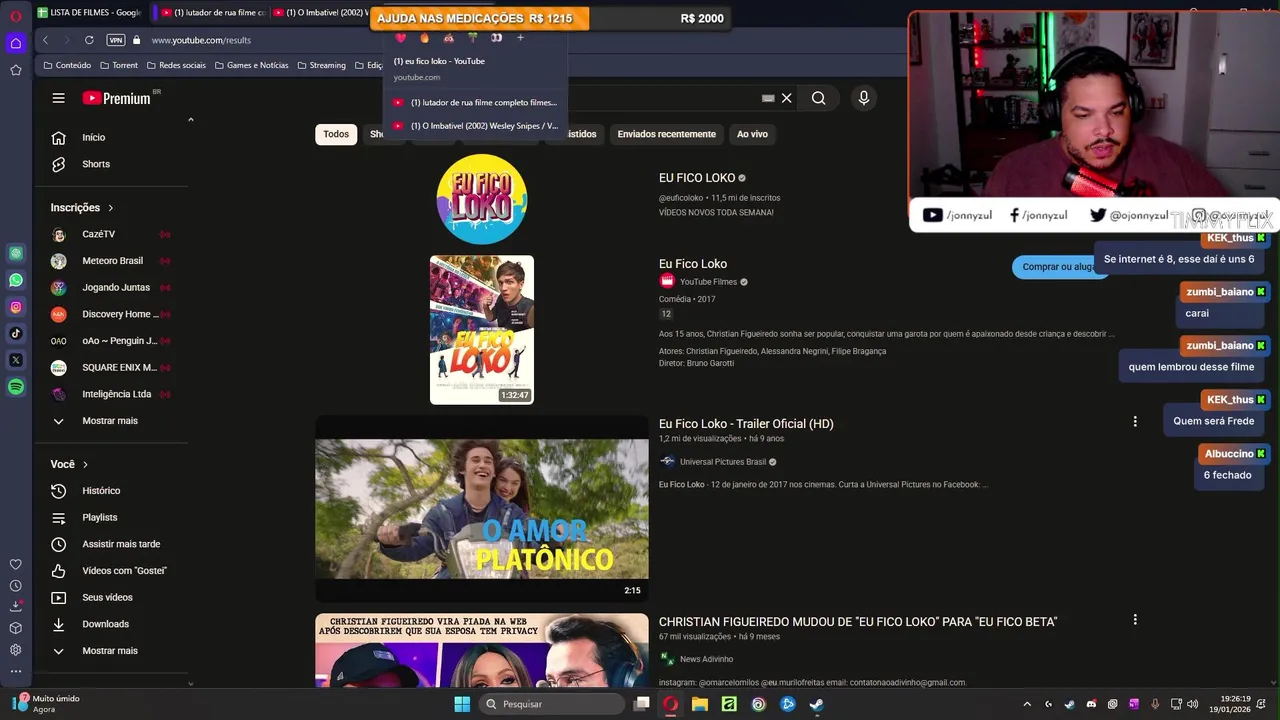1280x720 pixels.
Task: Click the taskbar Pesquisar search box
Action: point(550,704)
